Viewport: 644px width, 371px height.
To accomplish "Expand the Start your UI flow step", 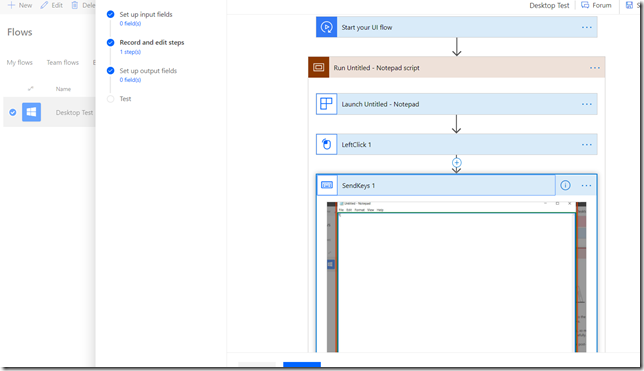I will [457, 27].
